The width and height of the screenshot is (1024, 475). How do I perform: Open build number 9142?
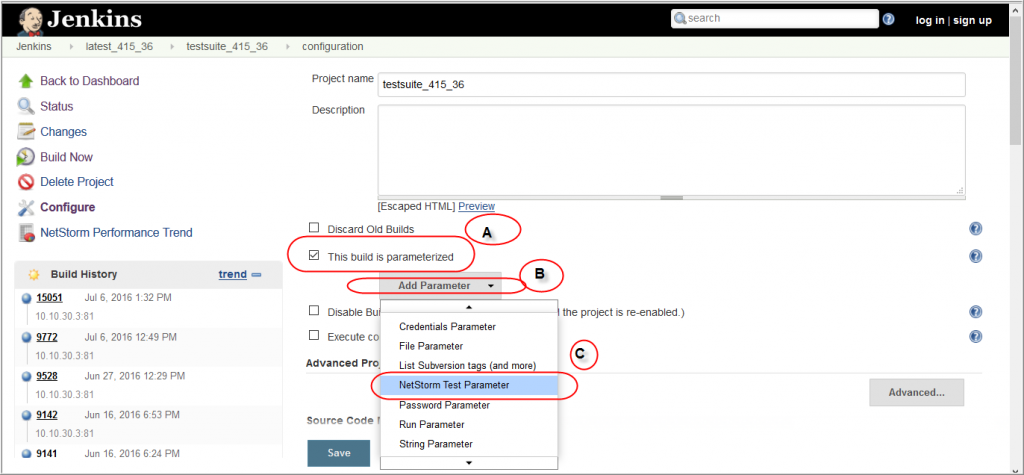click(47, 415)
